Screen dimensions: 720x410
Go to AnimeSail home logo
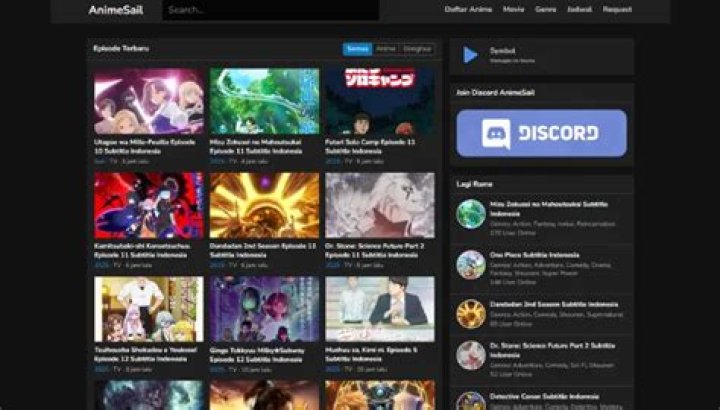(116, 10)
